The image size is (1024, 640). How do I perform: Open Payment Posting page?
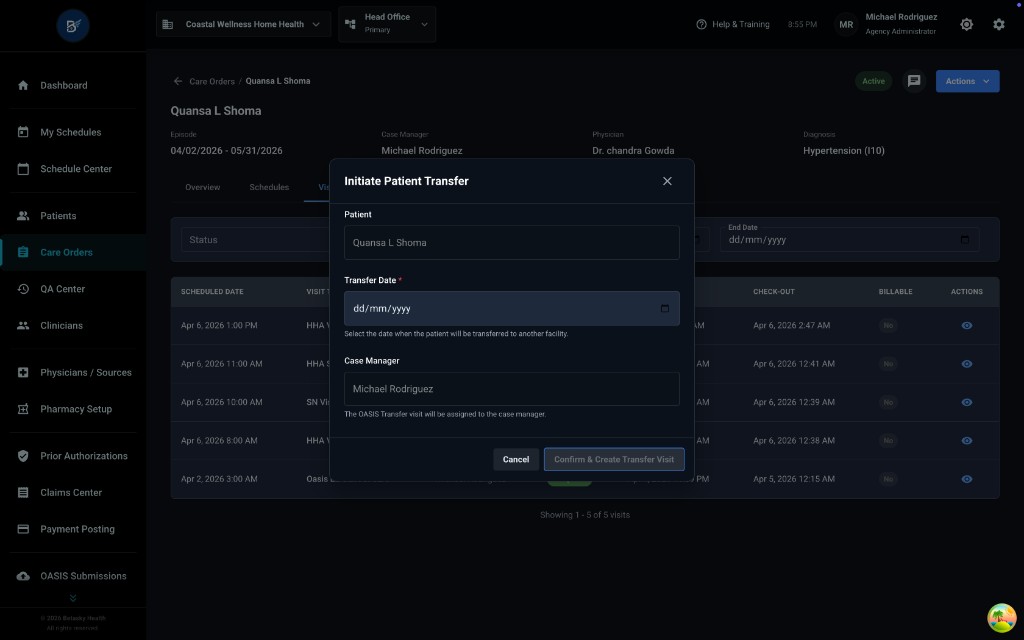click(73, 530)
